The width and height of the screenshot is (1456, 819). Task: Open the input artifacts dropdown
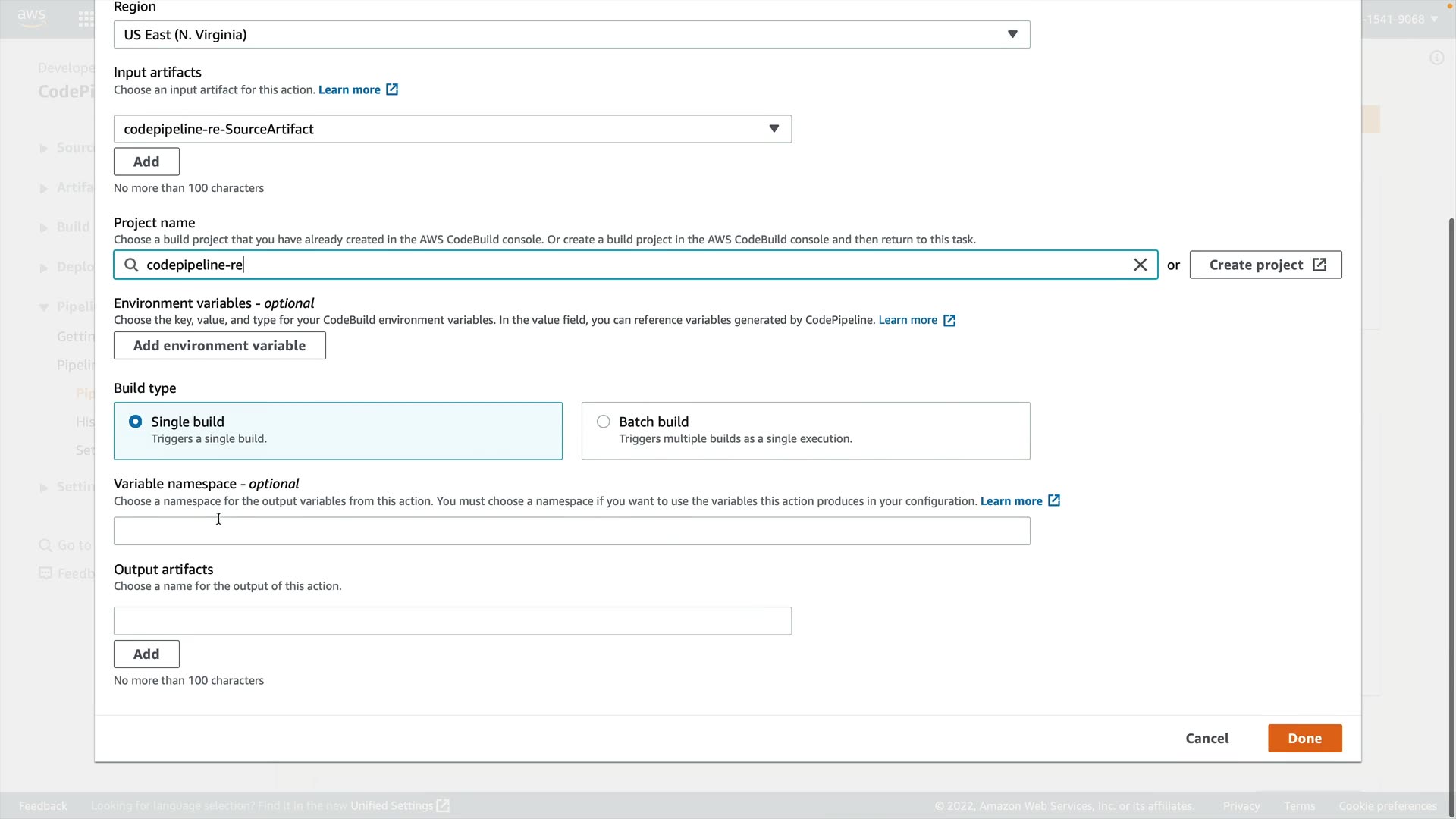[x=452, y=129]
